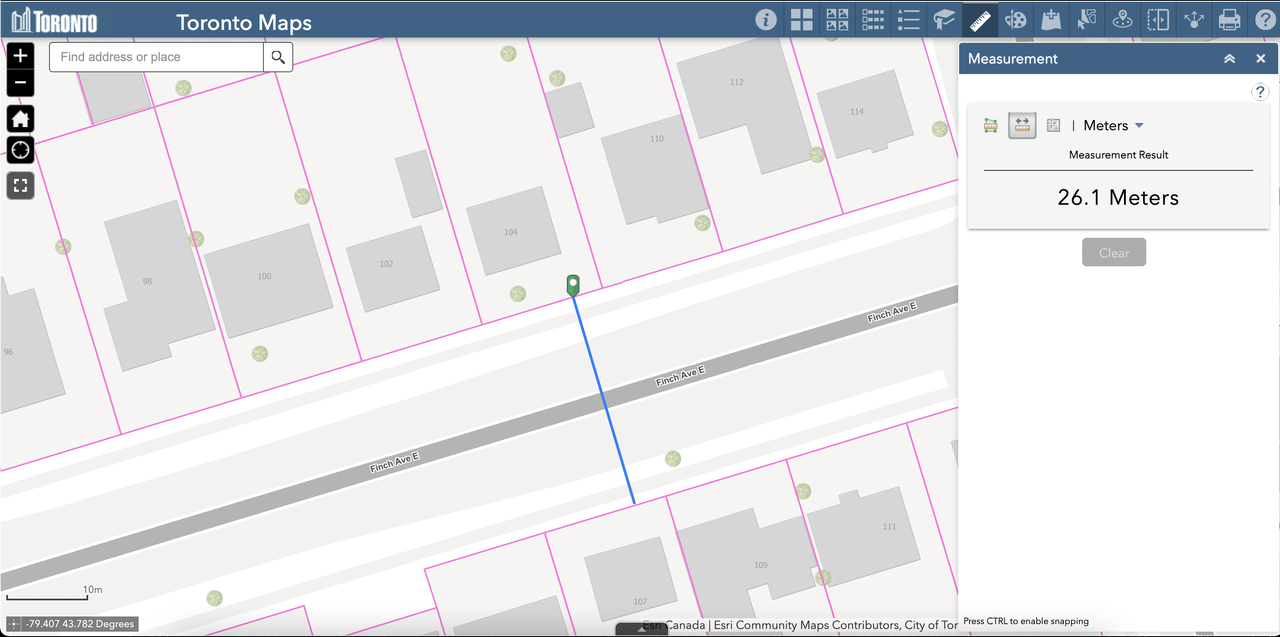Viewport: 1280px width, 637px height.
Task: Click the search magnifier button
Action: point(278,57)
